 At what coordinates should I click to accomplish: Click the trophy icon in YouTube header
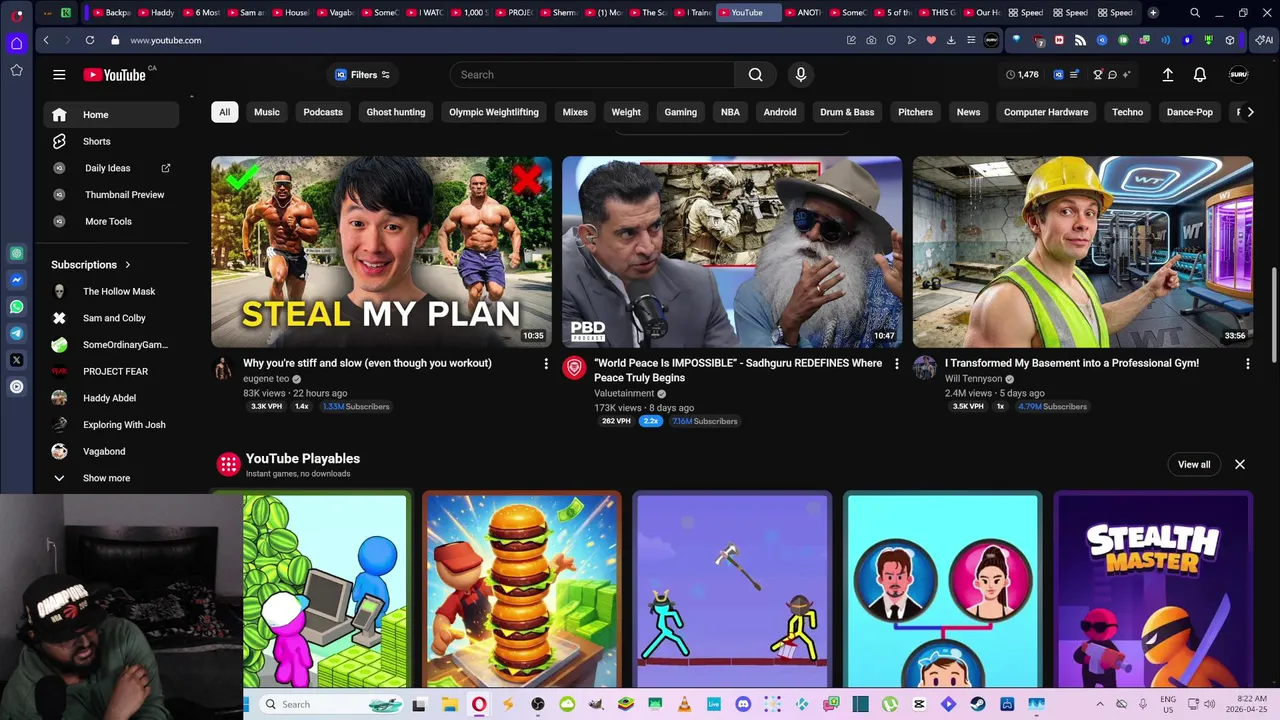pyautogui.click(x=1097, y=74)
